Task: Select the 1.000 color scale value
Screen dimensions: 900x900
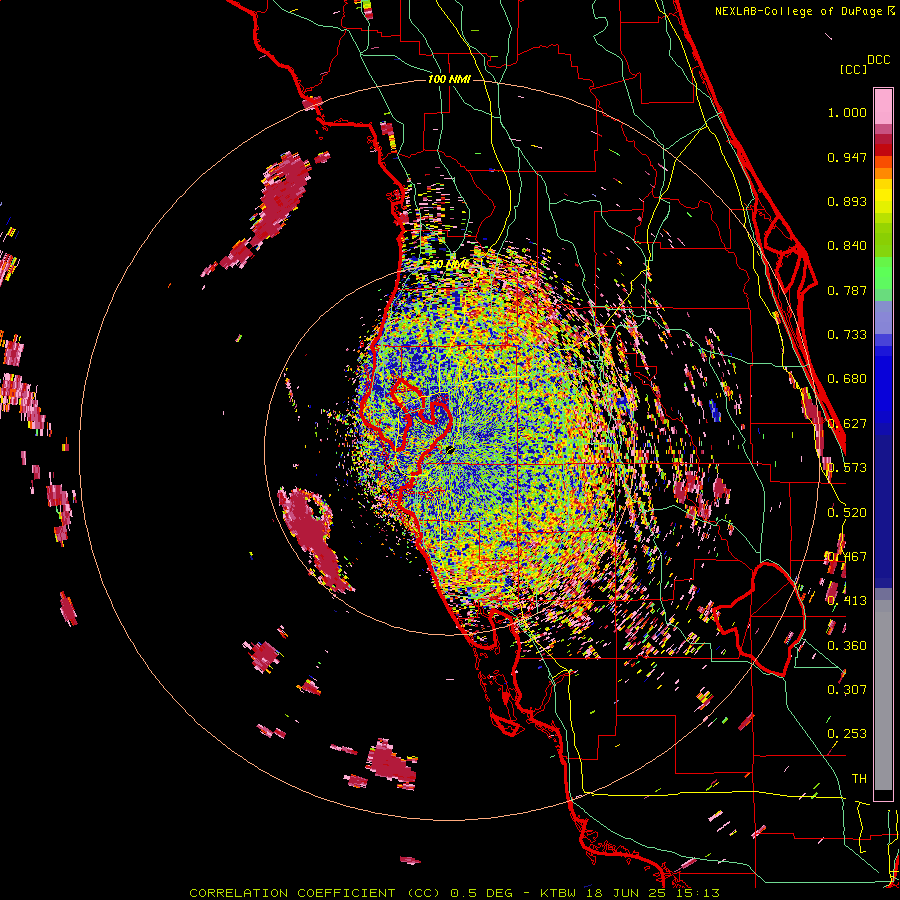Action: click(x=847, y=112)
